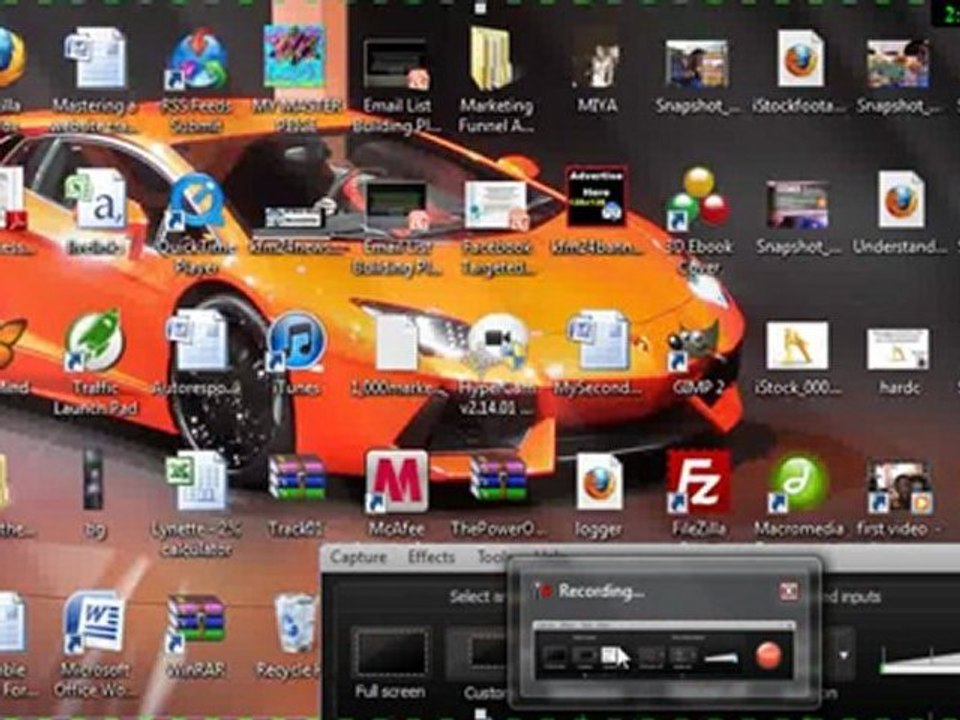Launch the FileZilla shortcut
The height and width of the screenshot is (720, 960).
(x=699, y=481)
